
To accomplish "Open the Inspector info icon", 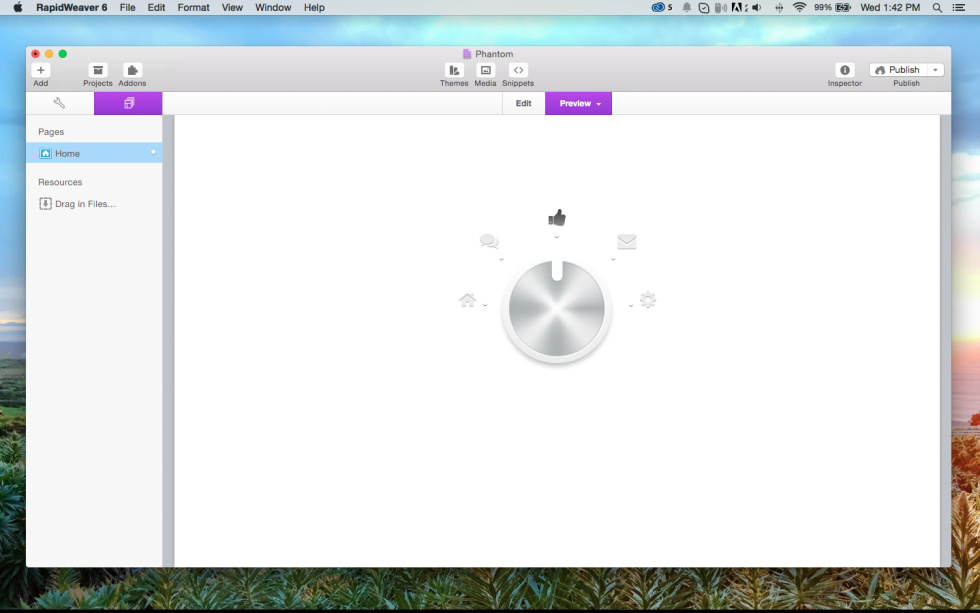I will pos(844,70).
